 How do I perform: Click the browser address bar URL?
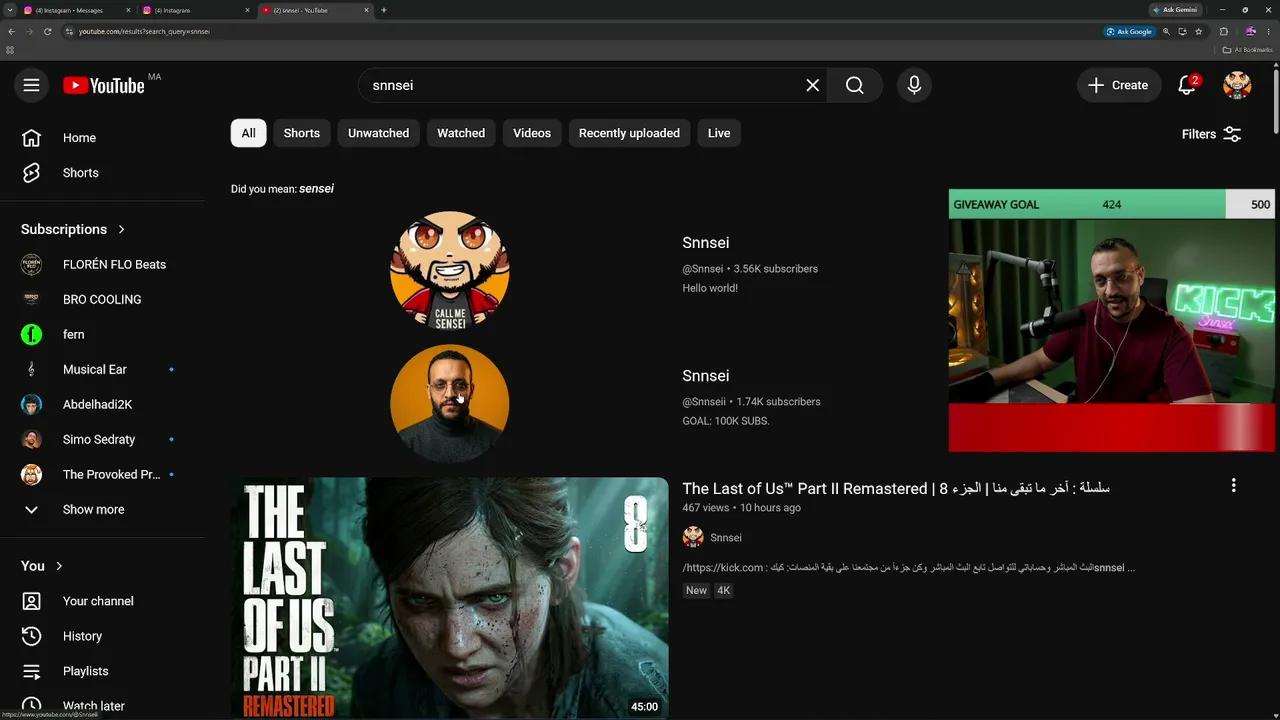(x=144, y=31)
